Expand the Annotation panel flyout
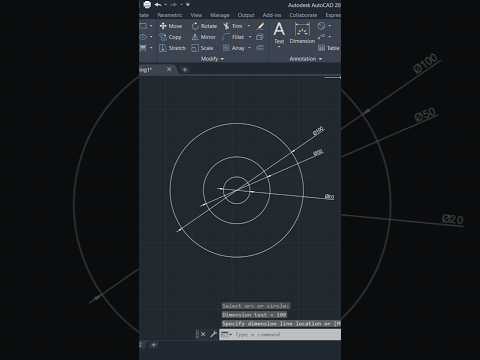480x360 pixels. [306, 59]
